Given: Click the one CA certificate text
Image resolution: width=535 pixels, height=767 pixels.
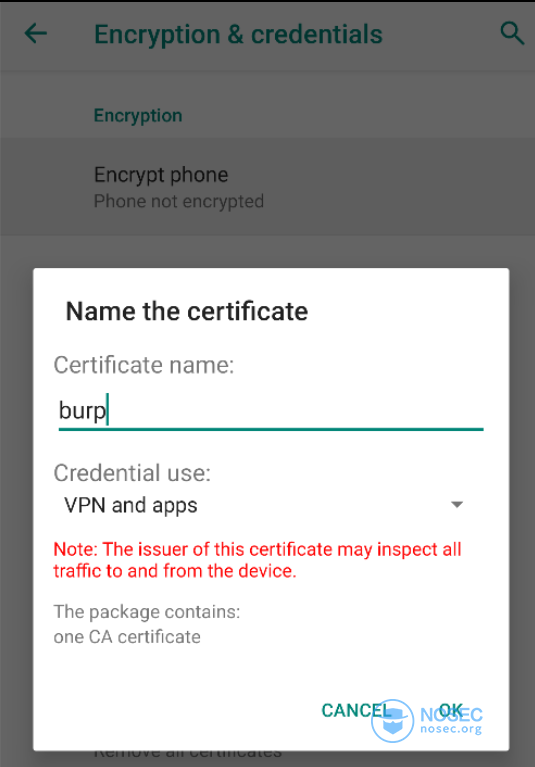Looking at the screenshot, I should click(127, 637).
